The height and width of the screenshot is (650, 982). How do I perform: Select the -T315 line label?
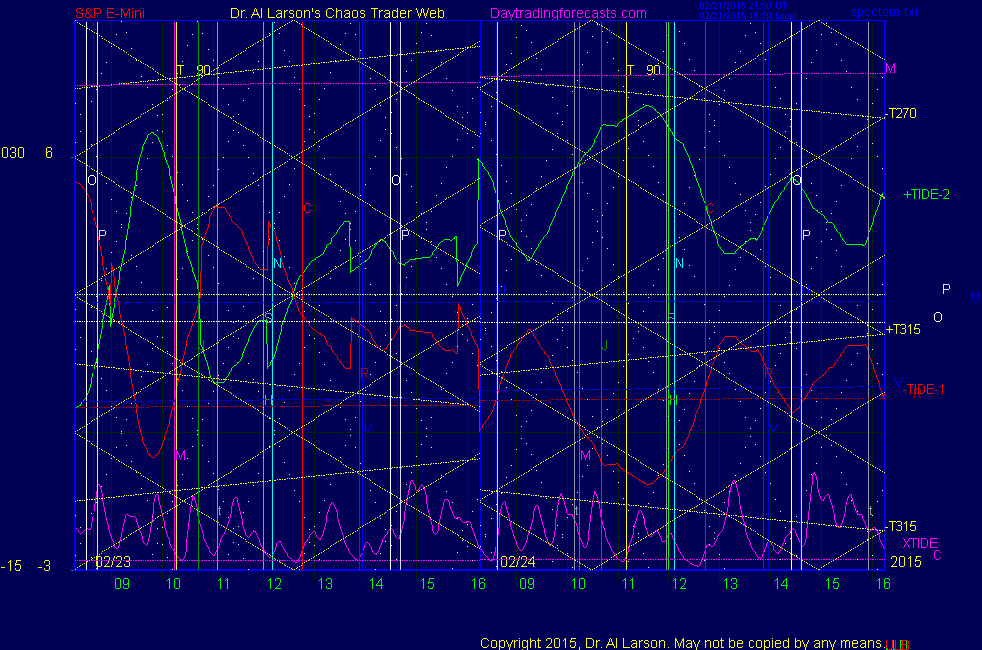coord(902,526)
